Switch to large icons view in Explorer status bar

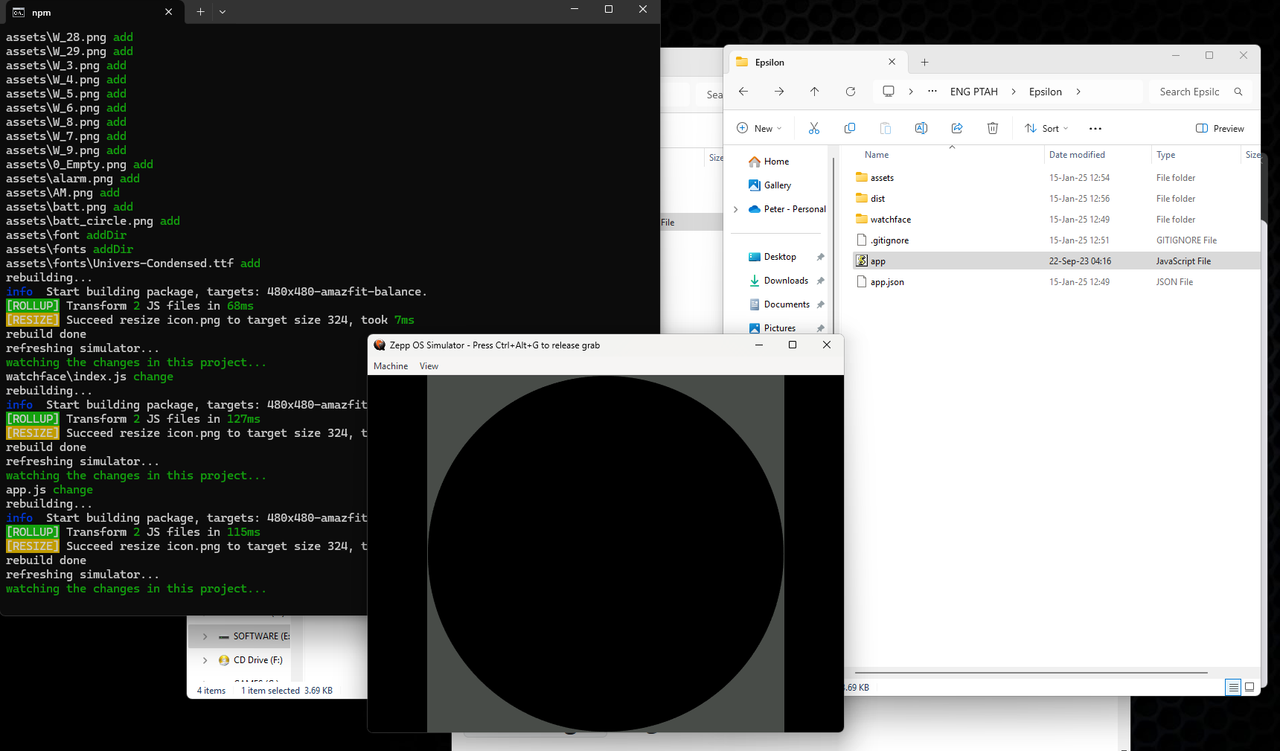coord(1251,687)
